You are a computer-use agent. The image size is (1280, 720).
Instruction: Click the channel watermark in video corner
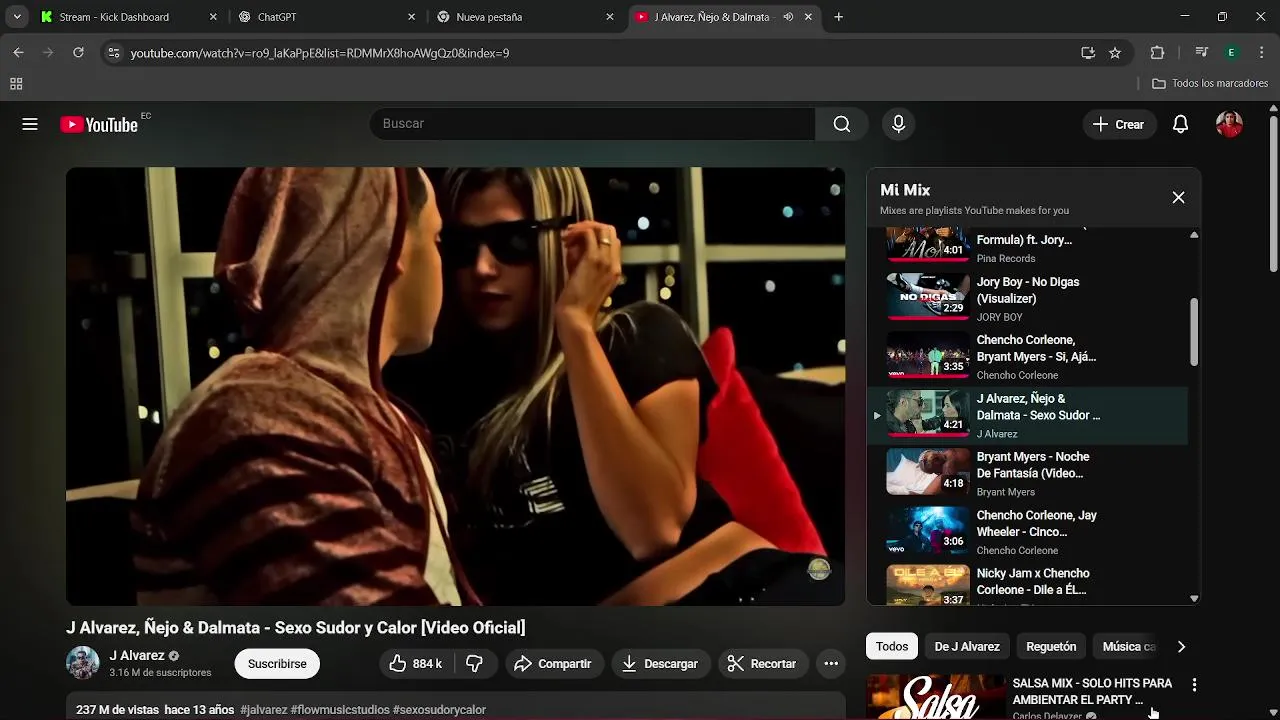coord(819,570)
